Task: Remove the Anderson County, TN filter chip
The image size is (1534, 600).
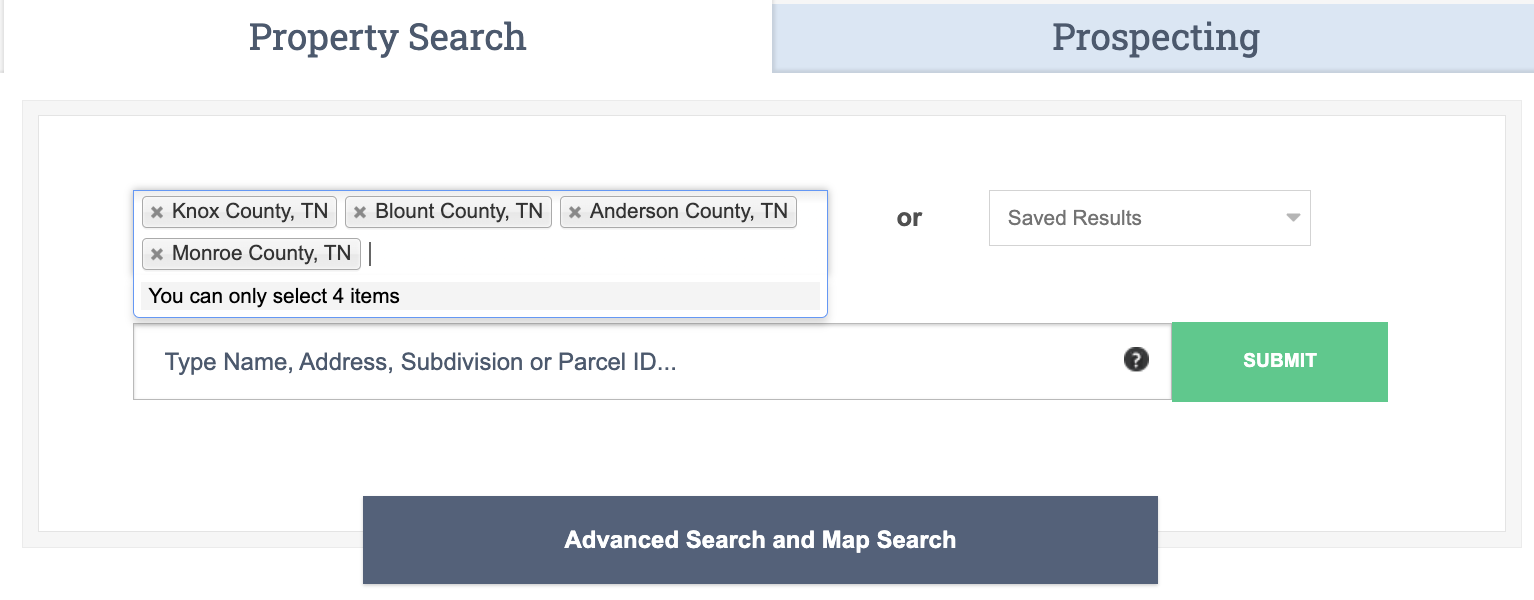Action: pos(575,211)
